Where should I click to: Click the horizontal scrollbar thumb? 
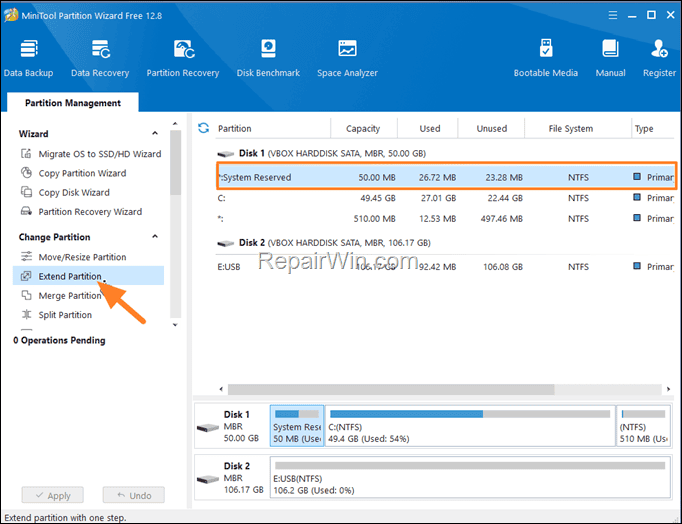pos(391,389)
